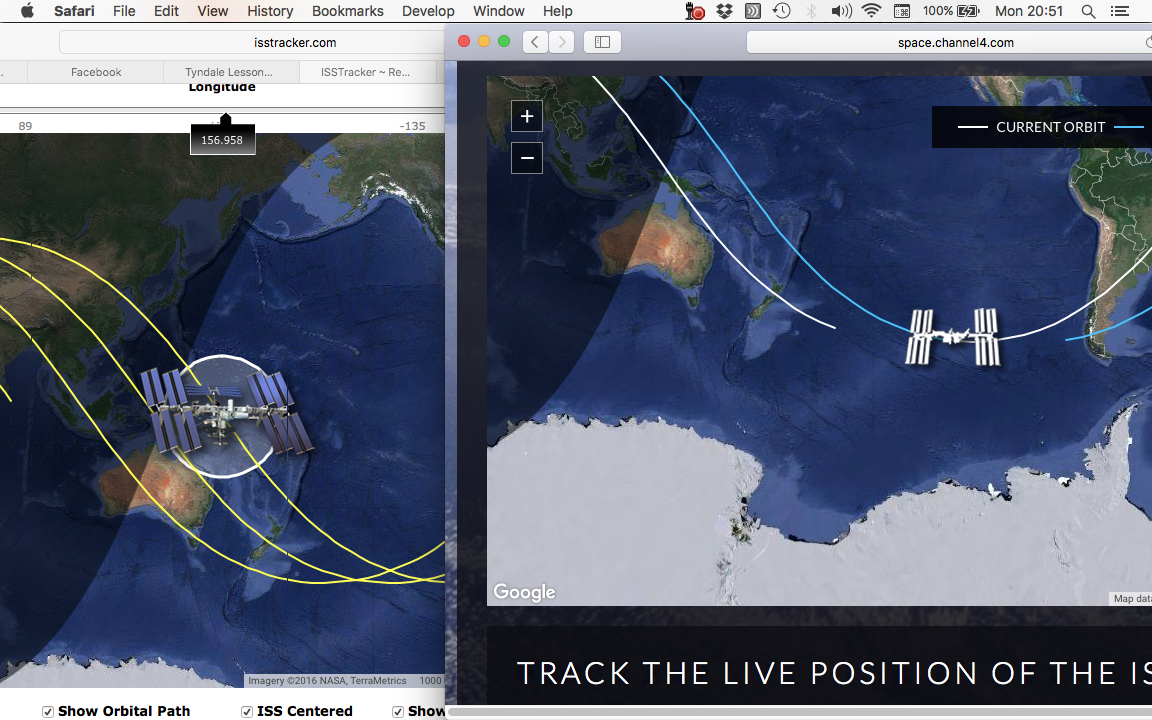Click the imagery attribution text on isstracker map
This screenshot has width=1152, height=720.
click(327, 681)
